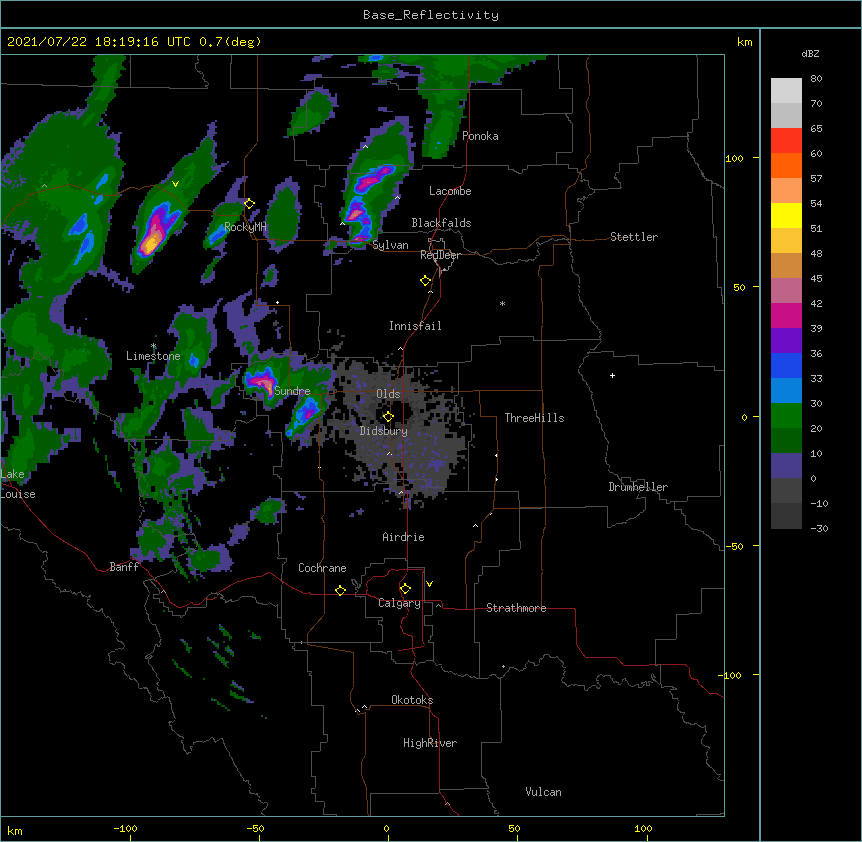Click the Banff town label
Viewport: 862px width, 842px height.
124,567
